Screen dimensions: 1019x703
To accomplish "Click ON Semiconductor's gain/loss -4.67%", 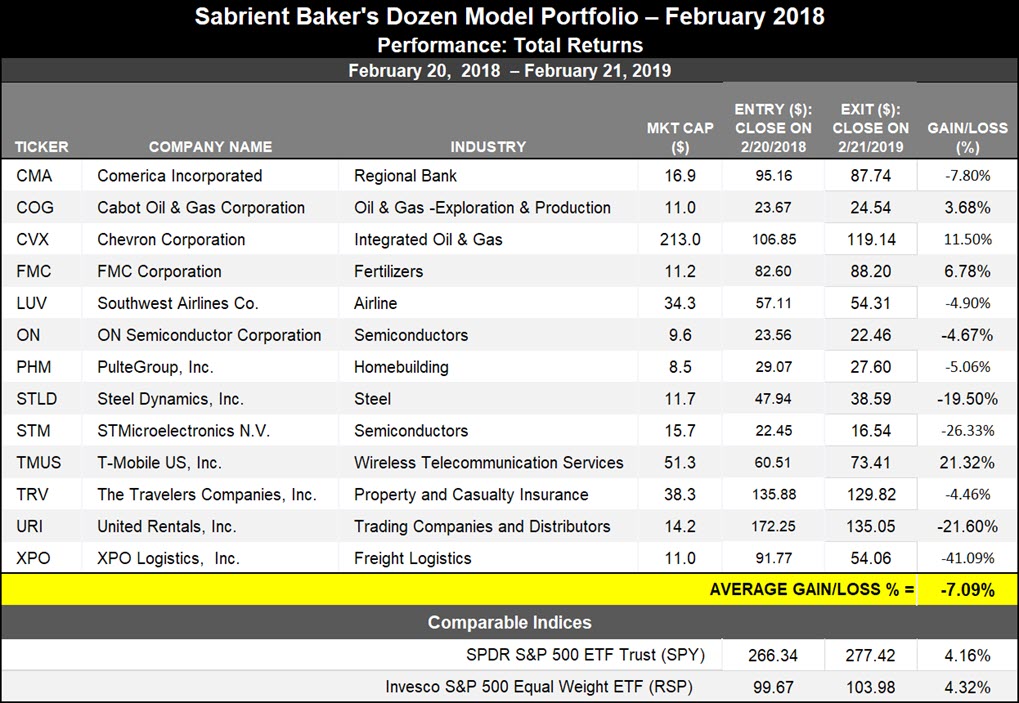I will coord(968,335).
